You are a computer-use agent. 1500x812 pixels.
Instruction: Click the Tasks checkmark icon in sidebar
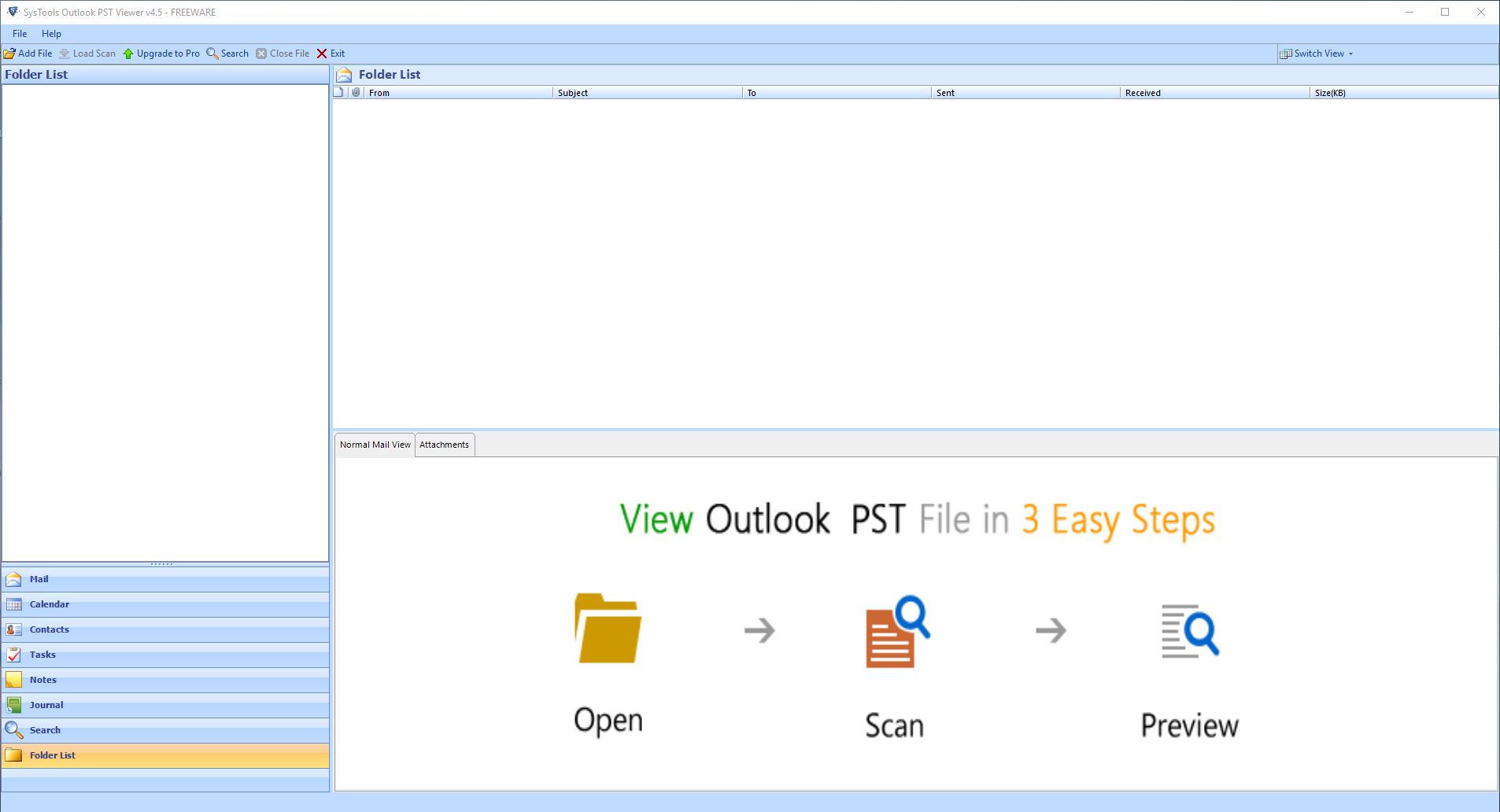click(x=13, y=655)
